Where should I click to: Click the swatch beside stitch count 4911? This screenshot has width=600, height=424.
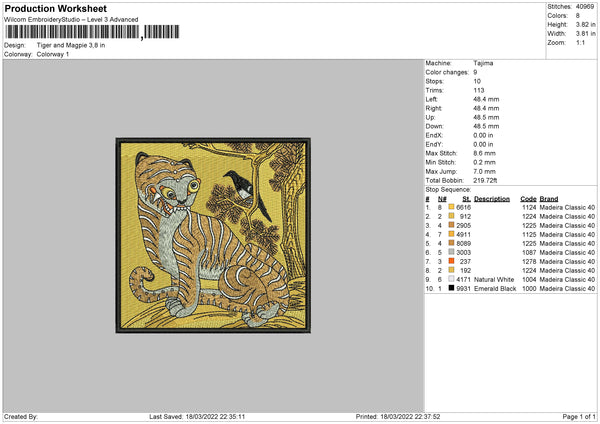pyautogui.click(x=452, y=234)
